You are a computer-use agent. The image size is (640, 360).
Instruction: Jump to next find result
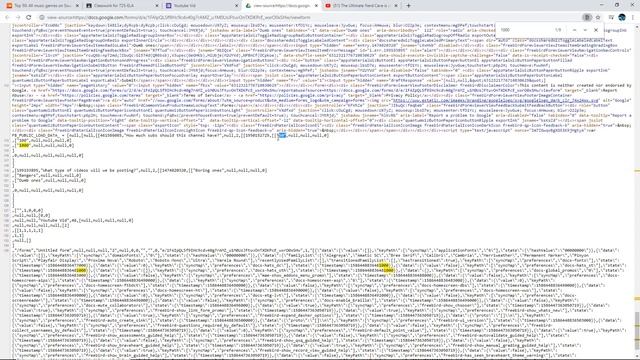[585, 30]
